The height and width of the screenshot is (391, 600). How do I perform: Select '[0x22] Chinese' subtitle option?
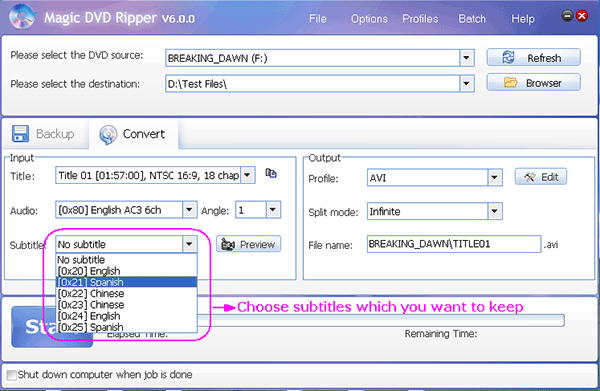127,293
